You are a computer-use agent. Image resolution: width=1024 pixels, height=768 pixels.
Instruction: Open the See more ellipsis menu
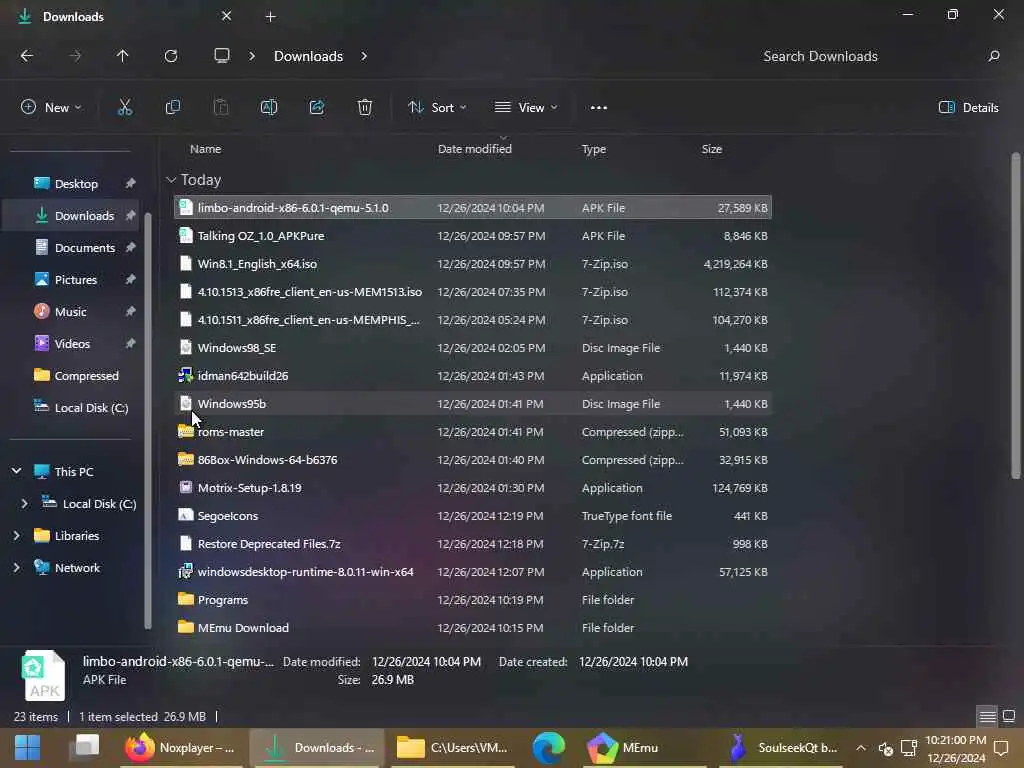tap(599, 108)
